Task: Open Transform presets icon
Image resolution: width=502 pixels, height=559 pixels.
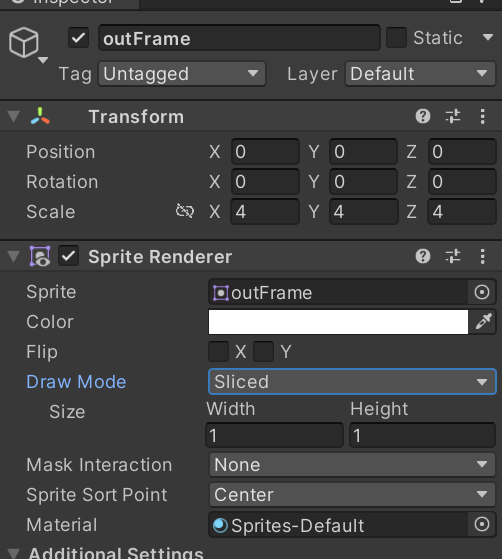Action: 453,116
